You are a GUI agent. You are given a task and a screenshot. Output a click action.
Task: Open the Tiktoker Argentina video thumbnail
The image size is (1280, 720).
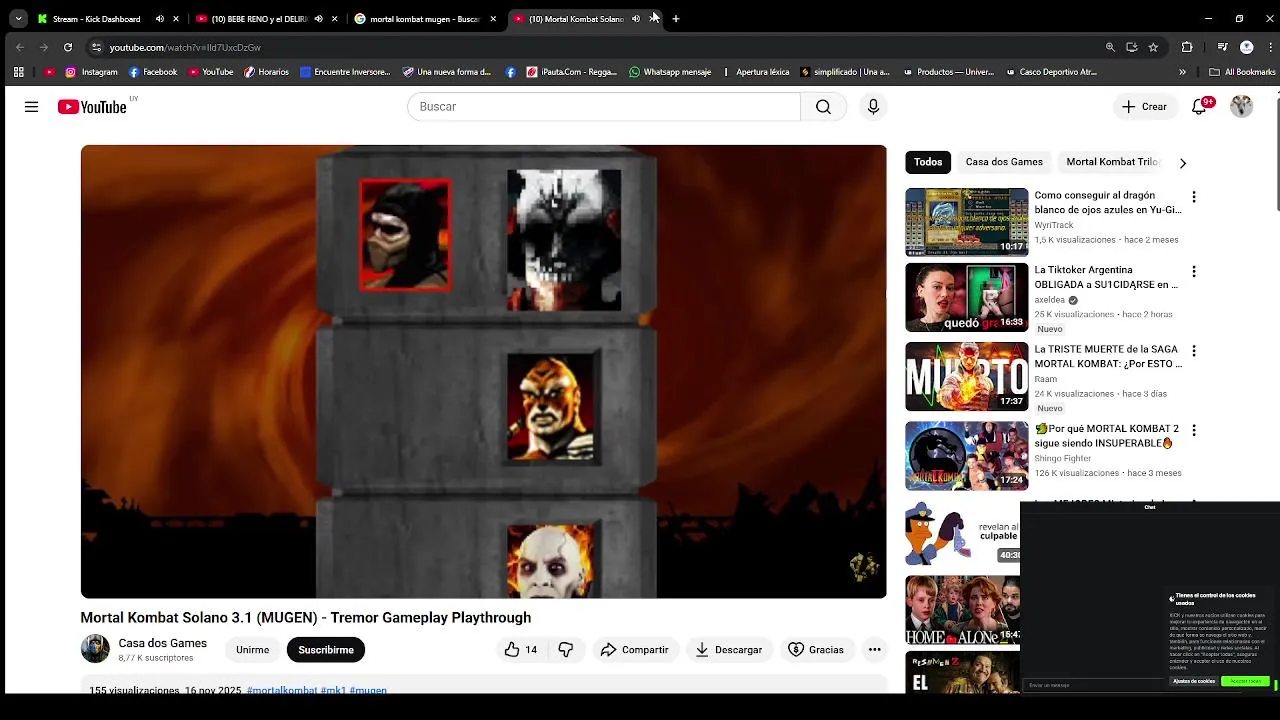coord(966,297)
